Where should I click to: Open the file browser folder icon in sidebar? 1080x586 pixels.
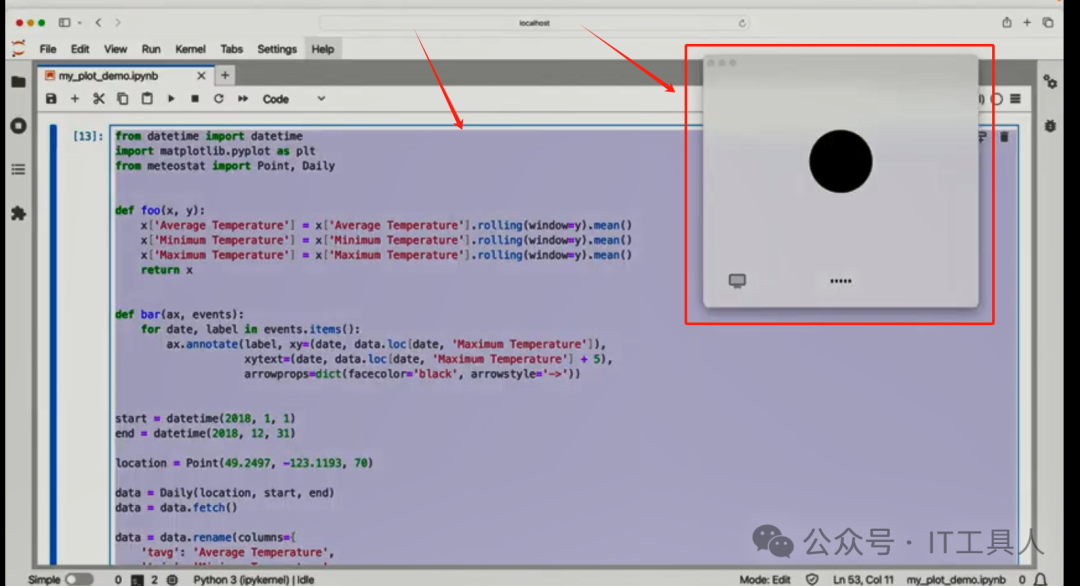[18, 82]
